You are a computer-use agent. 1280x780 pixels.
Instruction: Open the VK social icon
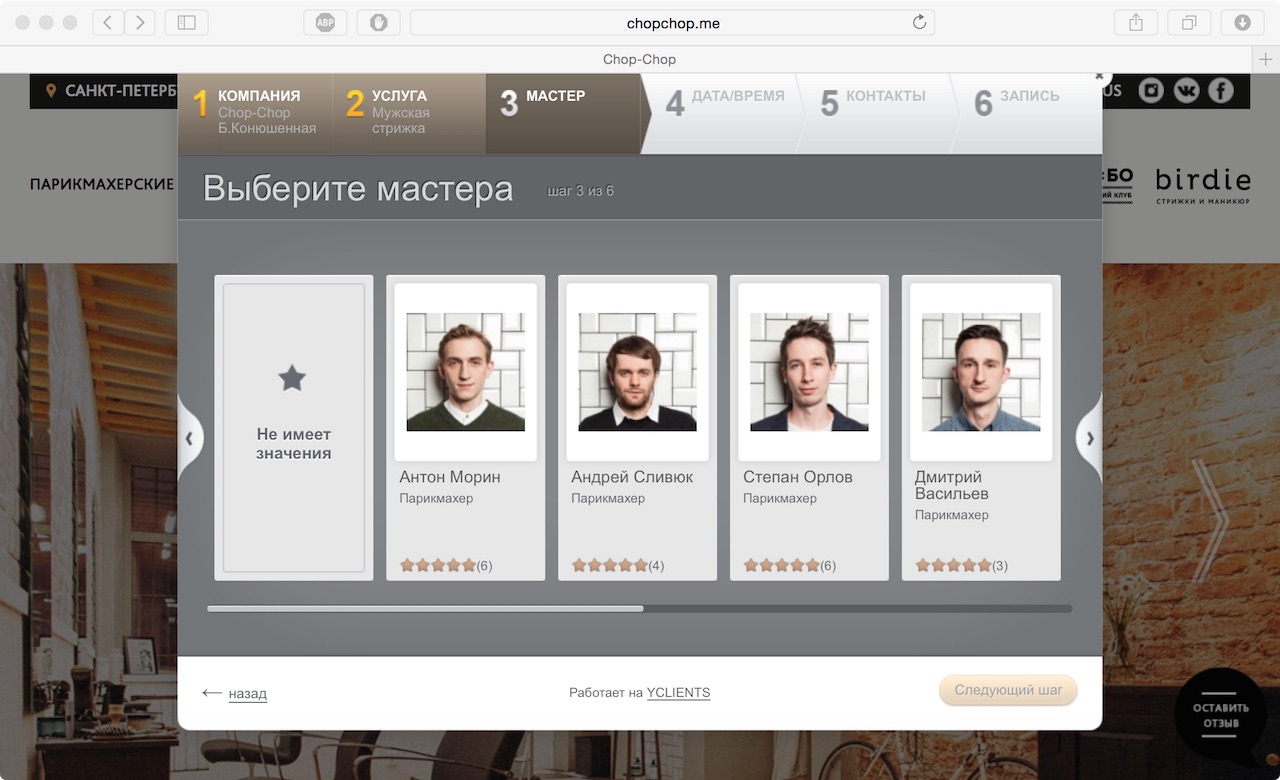pos(1187,91)
